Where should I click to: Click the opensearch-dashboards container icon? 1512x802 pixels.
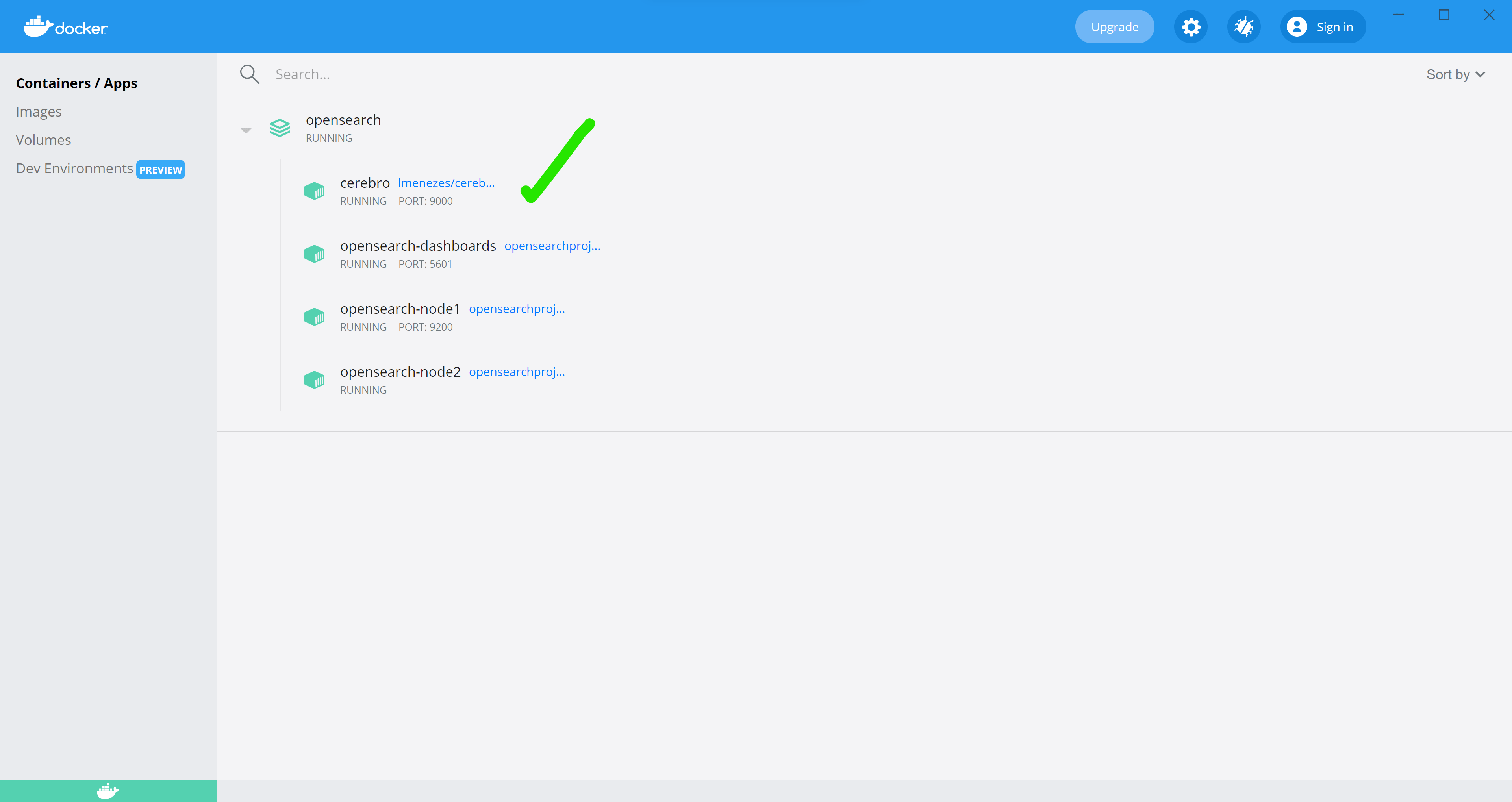tap(315, 254)
